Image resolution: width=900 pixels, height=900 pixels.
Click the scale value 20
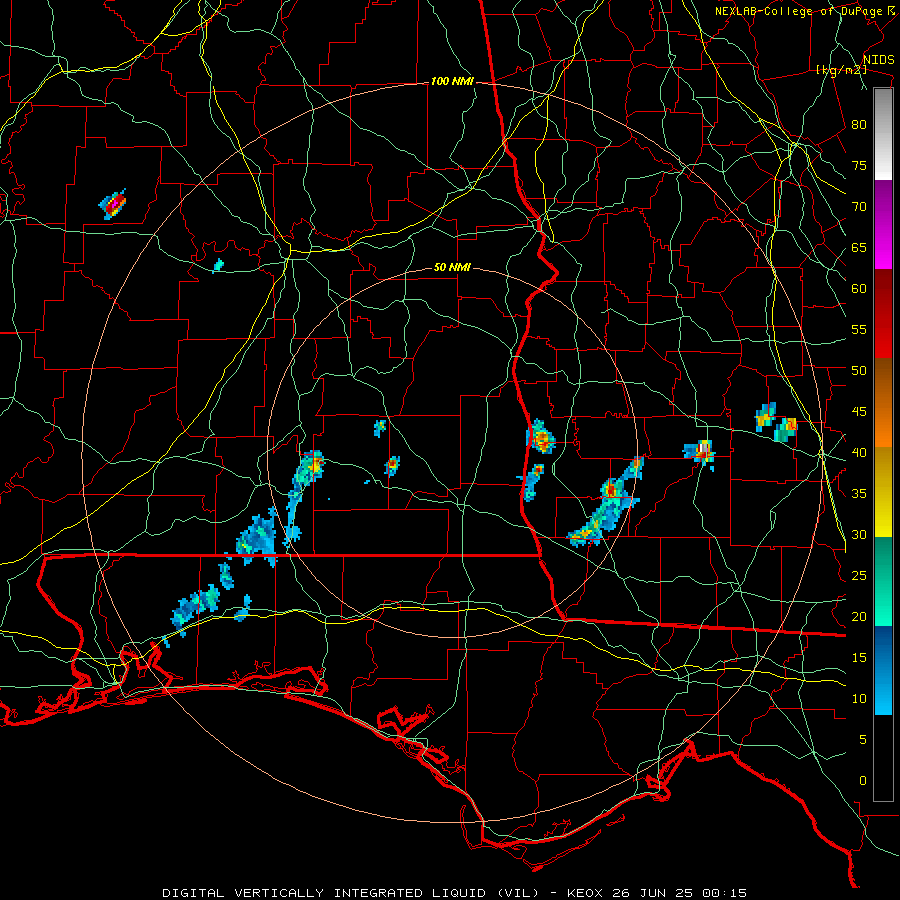(x=859, y=617)
